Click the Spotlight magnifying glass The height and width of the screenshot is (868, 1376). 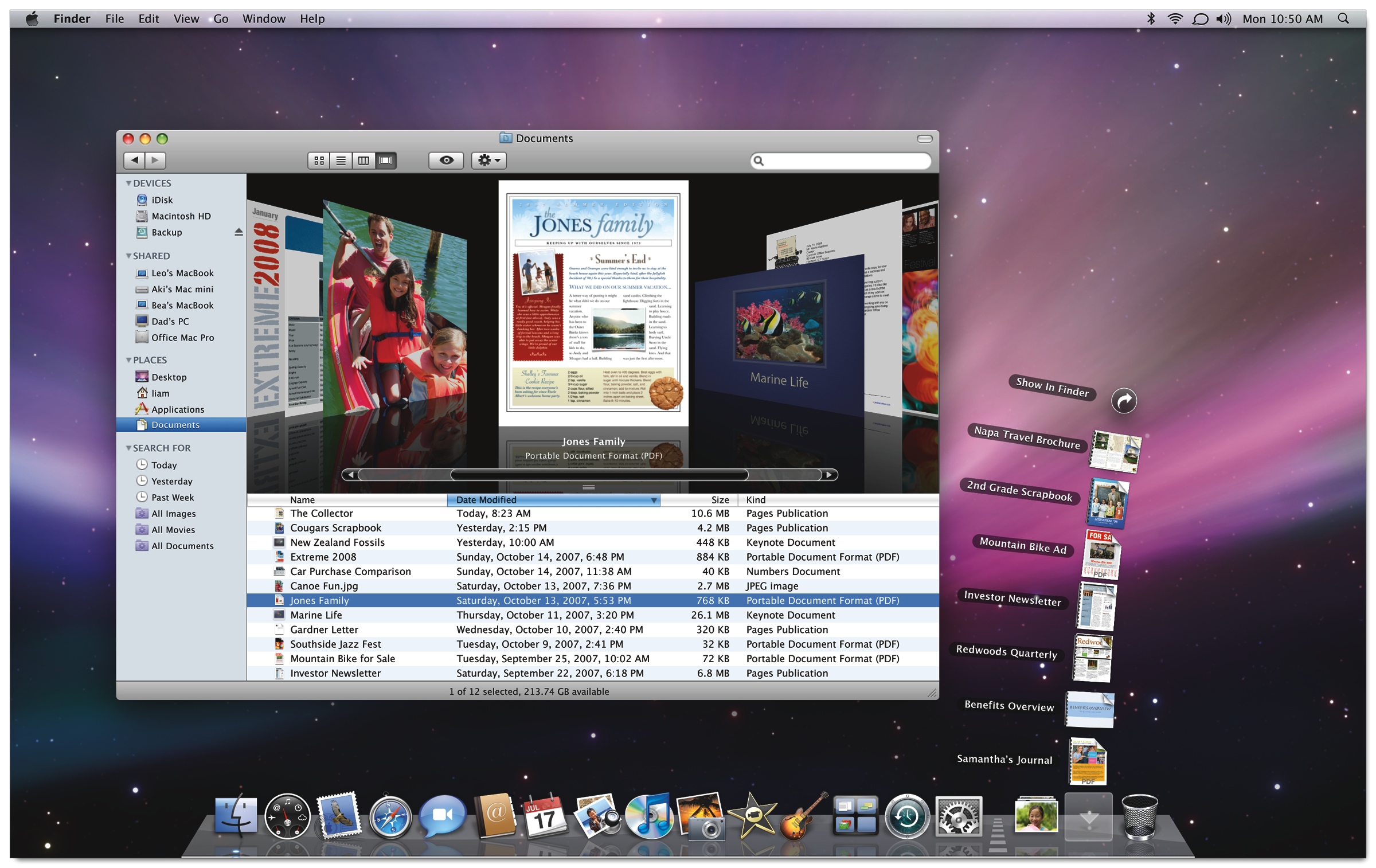1343,19
